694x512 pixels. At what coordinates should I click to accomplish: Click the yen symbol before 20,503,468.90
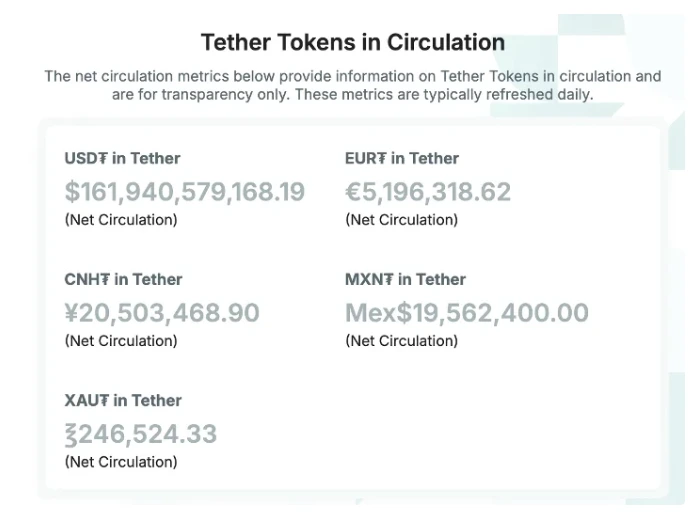[x=72, y=312]
